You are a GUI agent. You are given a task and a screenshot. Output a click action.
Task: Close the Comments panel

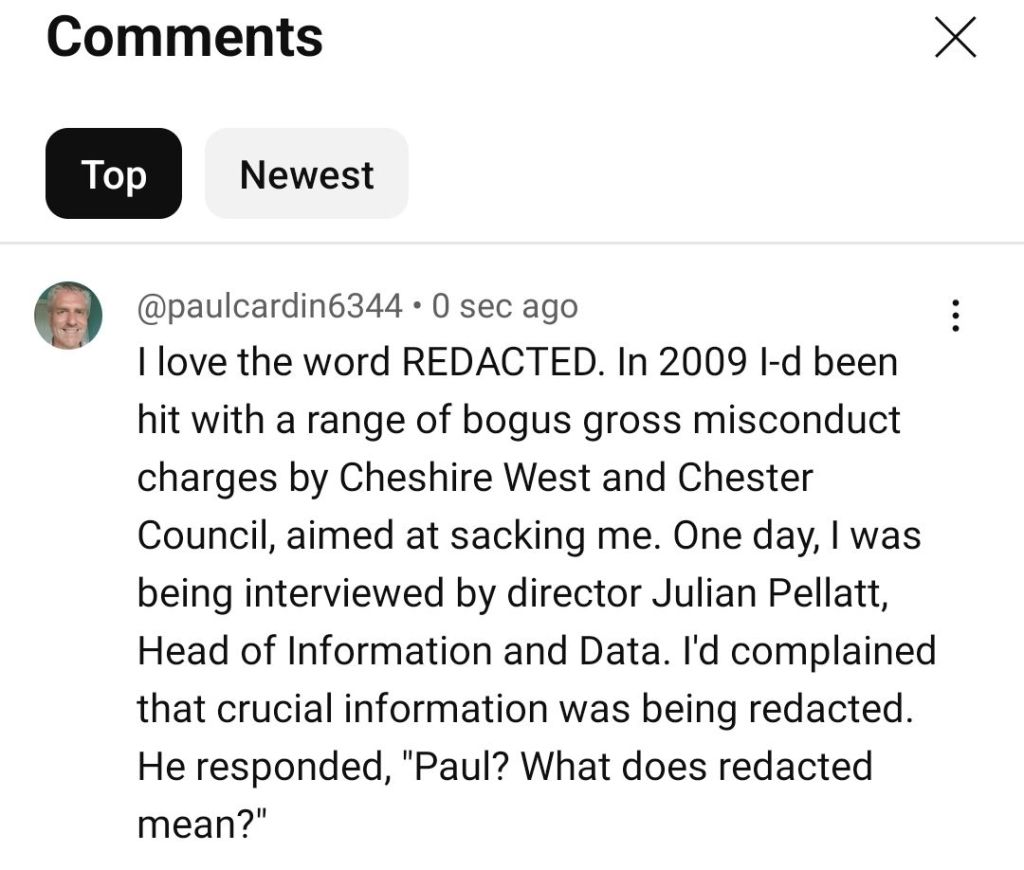(x=954, y=39)
